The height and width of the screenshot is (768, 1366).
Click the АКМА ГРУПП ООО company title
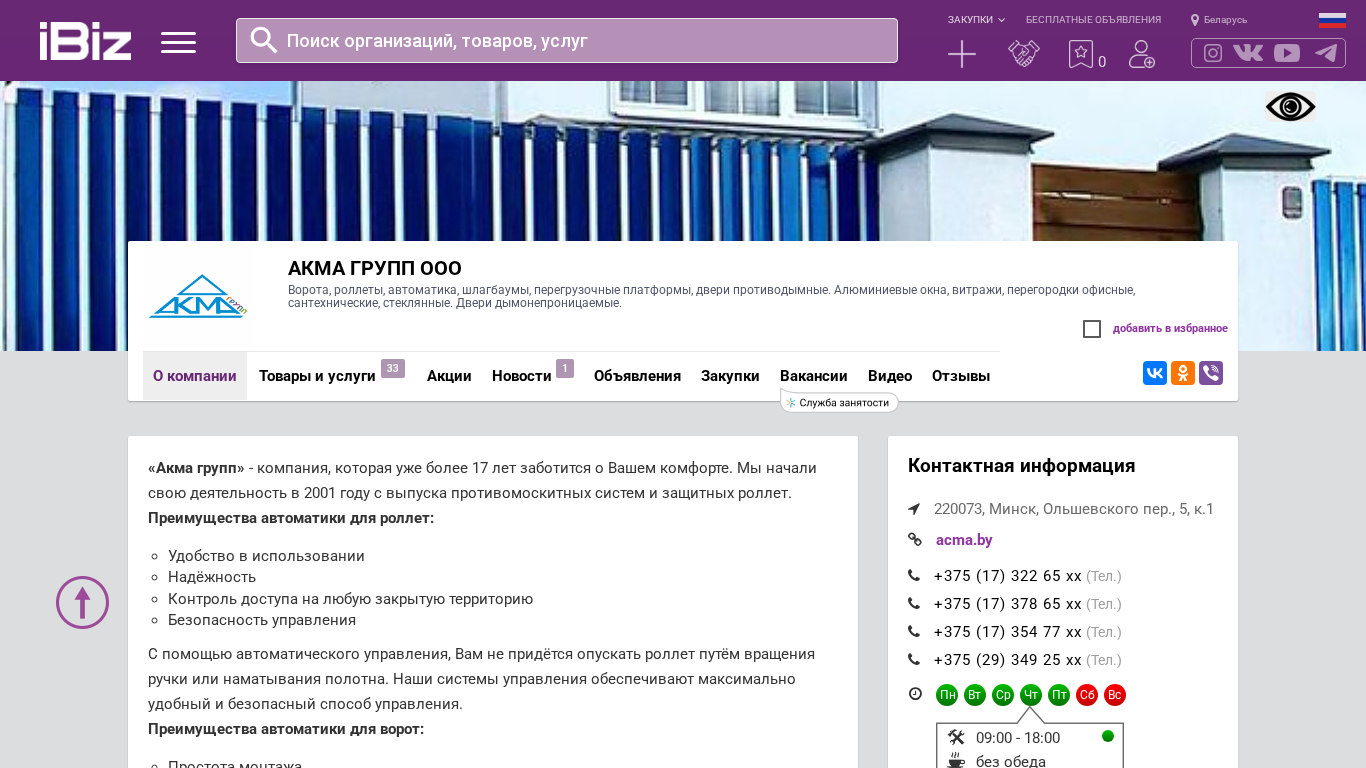point(375,268)
